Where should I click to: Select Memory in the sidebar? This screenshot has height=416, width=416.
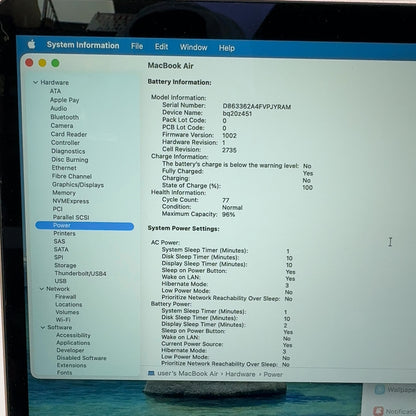(x=64, y=193)
